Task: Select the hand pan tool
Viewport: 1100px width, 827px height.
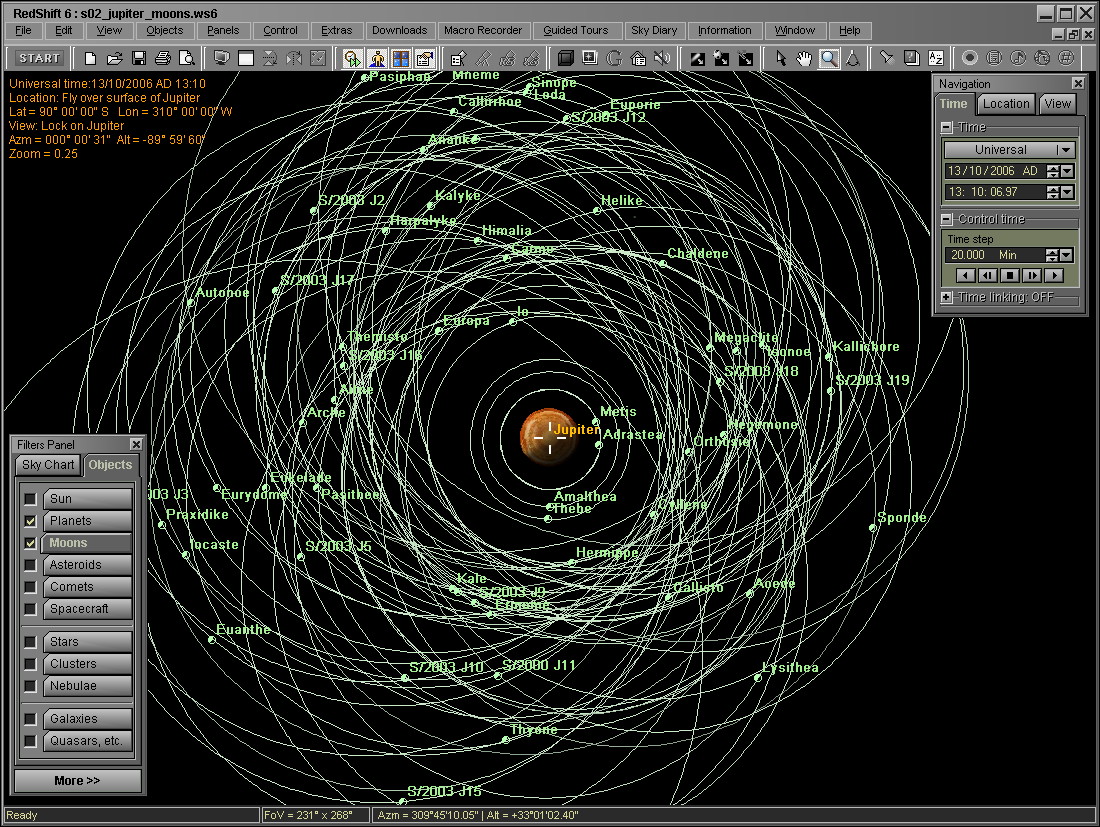Action: pos(805,59)
